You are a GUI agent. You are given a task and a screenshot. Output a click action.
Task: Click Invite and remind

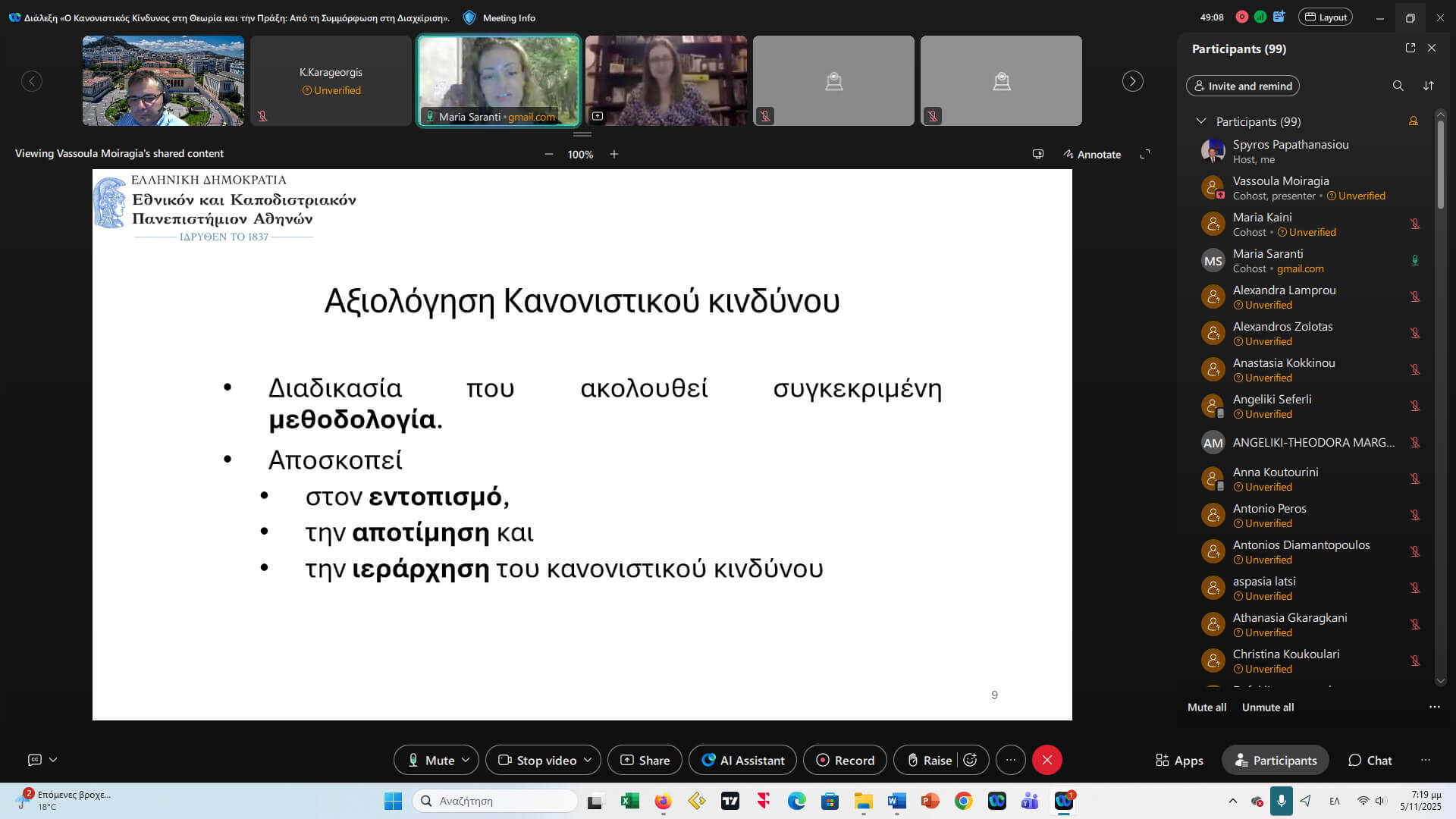[1241, 86]
